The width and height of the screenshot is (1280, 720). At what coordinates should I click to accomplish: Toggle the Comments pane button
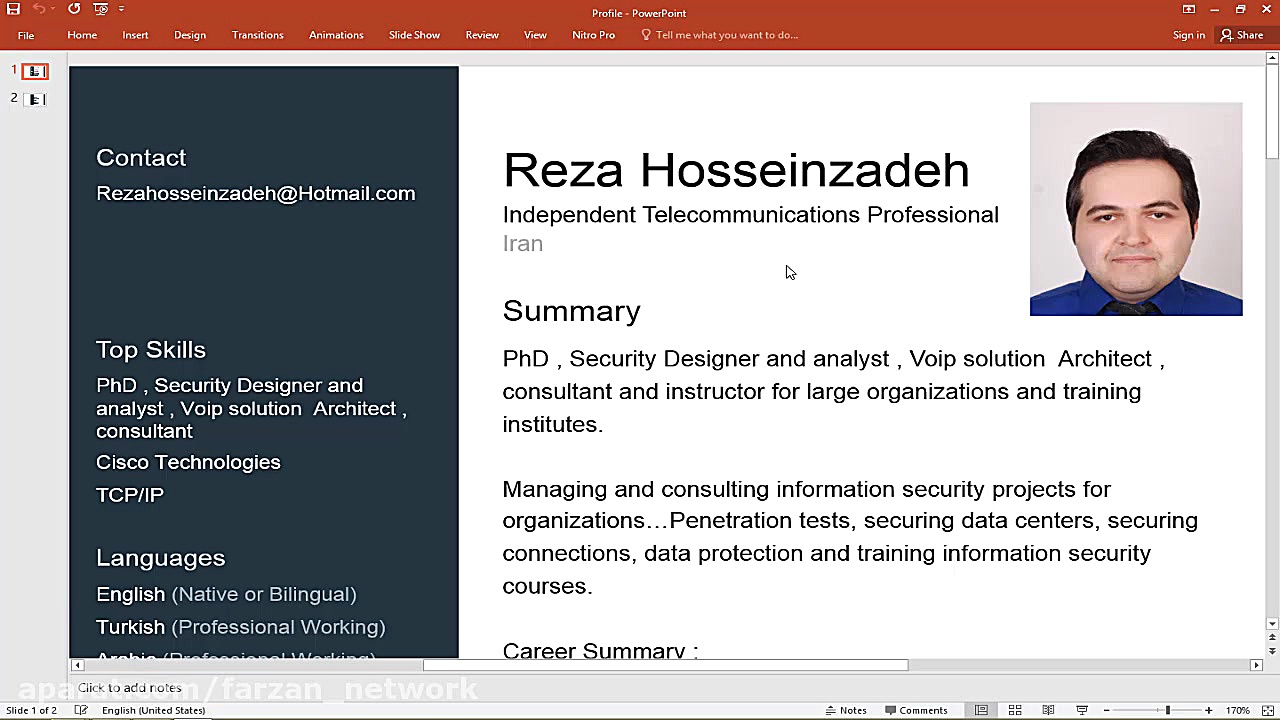[x=916, y=710]
